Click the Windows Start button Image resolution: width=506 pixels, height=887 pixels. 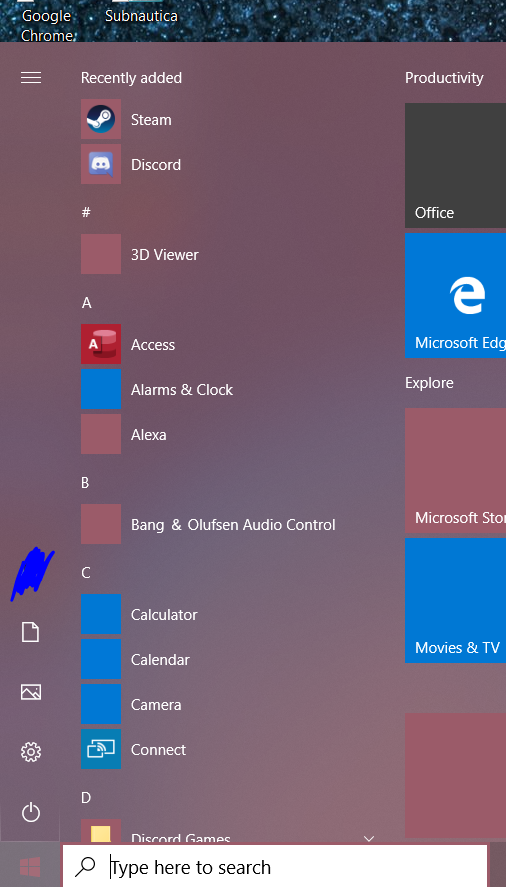[29, 866]
